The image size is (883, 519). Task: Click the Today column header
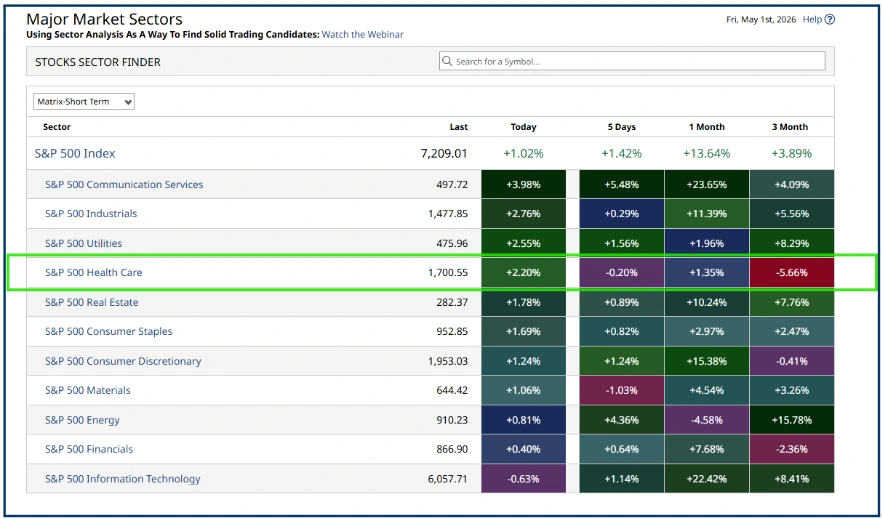coord(523,127)
